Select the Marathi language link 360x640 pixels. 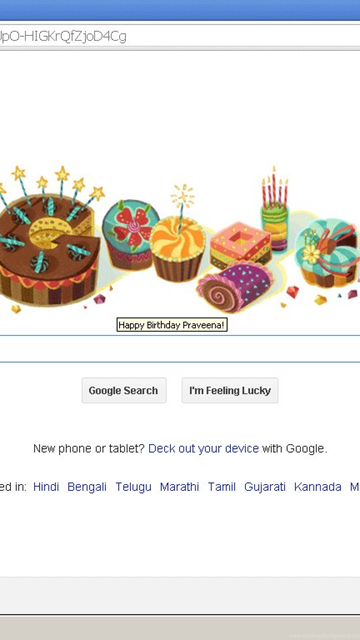[180, 487]
